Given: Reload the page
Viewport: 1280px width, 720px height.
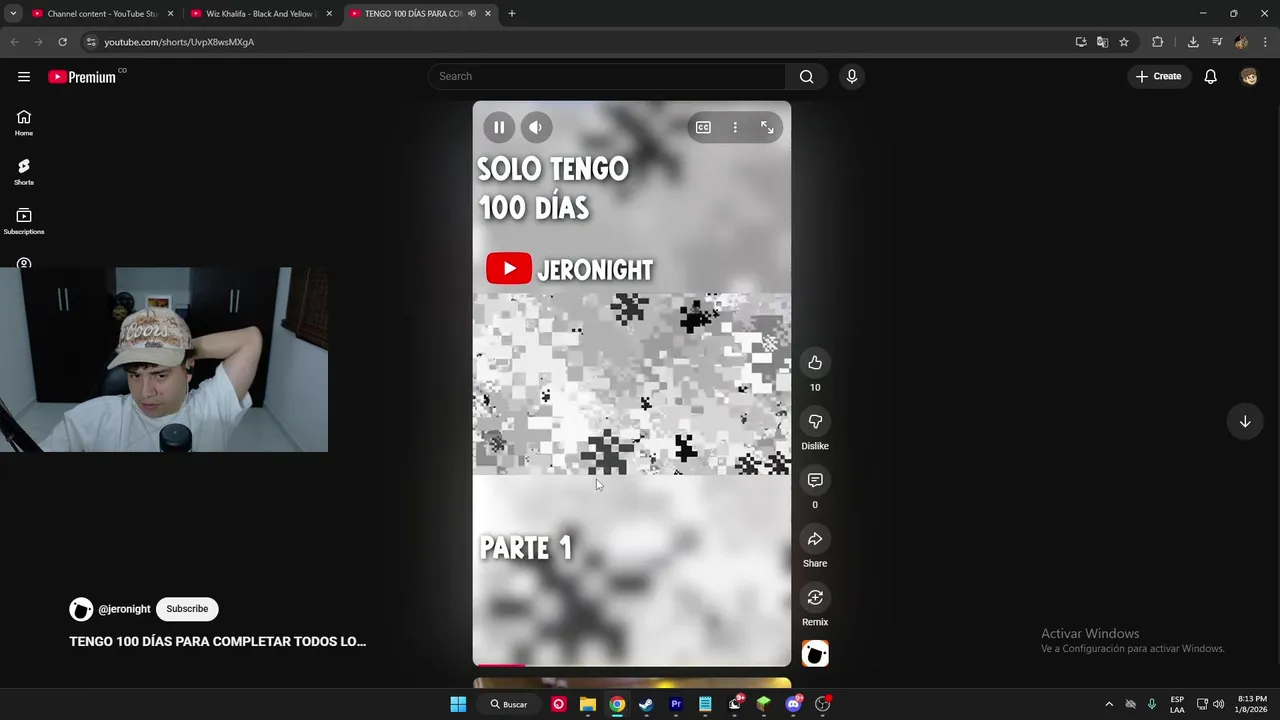Looking at the screenshot, I should click(62, 42).
